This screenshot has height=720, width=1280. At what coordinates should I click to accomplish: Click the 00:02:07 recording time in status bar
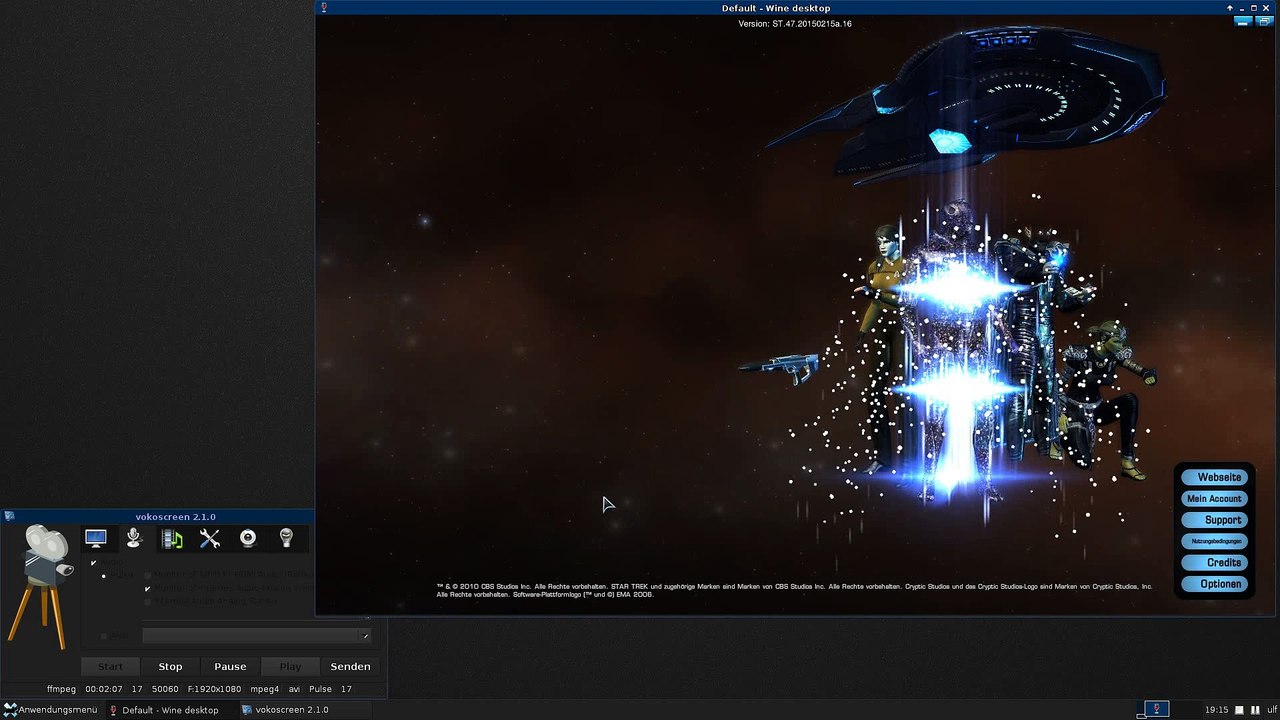coord(104,689)
